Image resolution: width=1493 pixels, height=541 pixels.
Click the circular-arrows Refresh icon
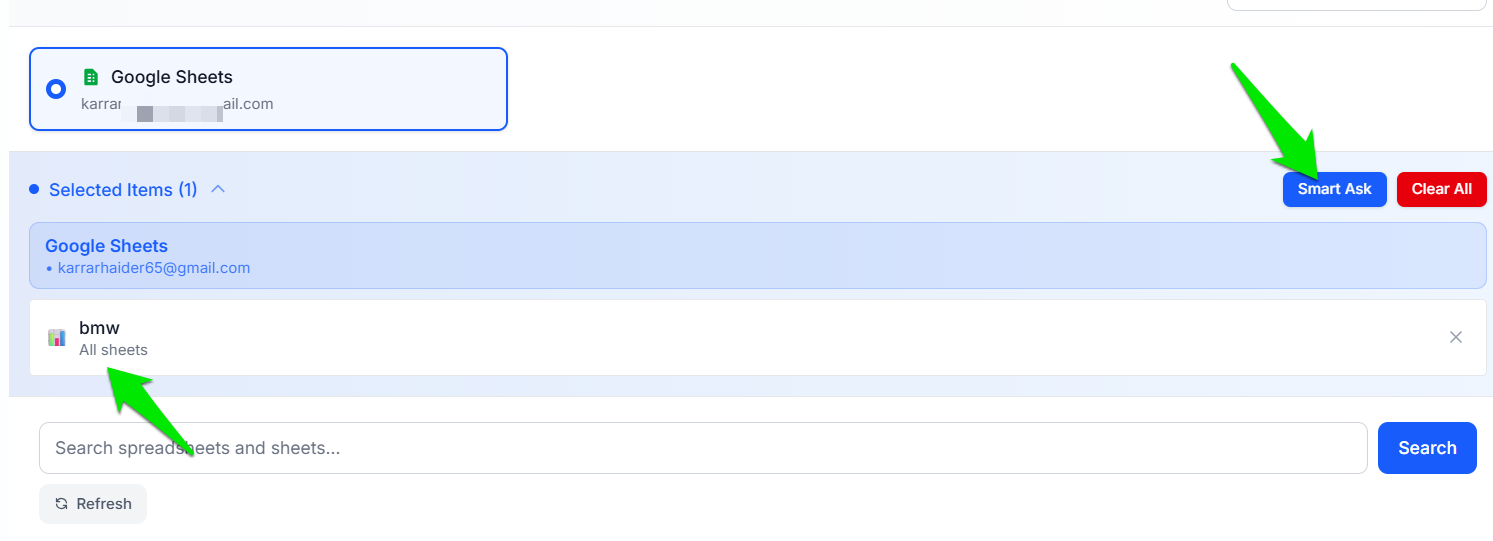pos(62,504)
